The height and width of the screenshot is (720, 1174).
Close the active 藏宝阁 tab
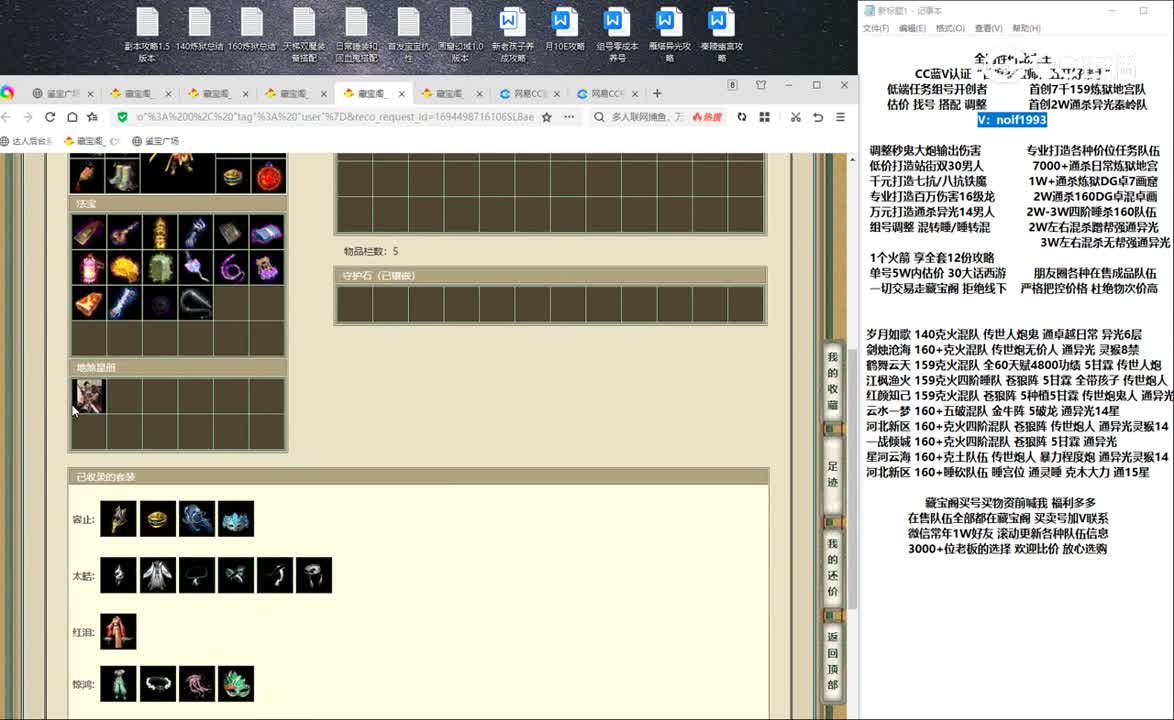coord(401,94)
